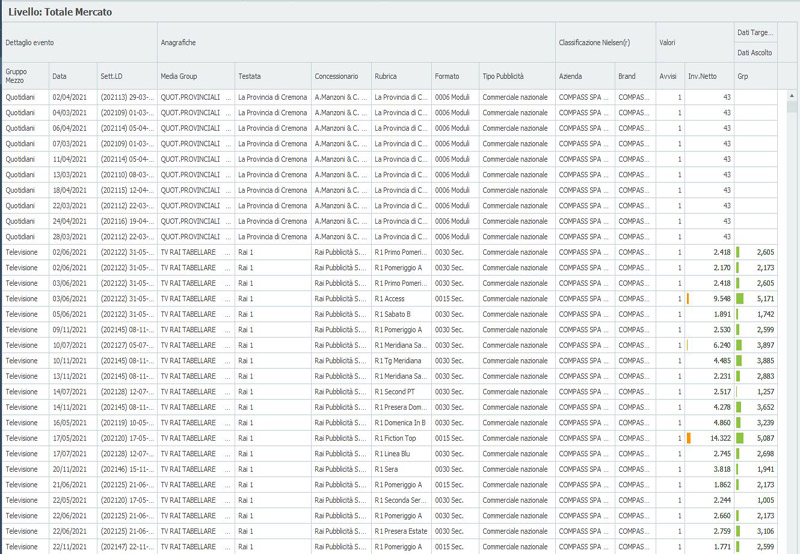Click the scroll up arrow of the grid

tap(792, 97)
